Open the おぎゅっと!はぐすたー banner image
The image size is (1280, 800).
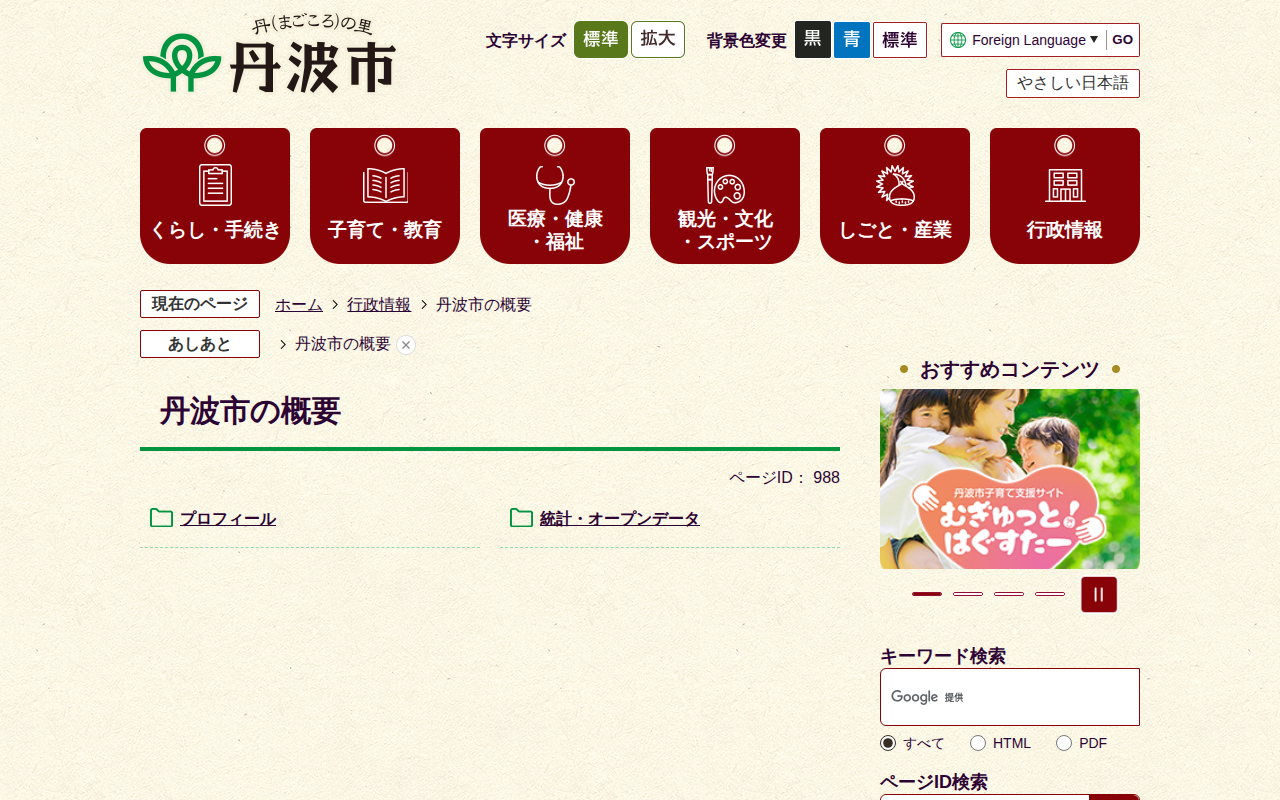1010,479
